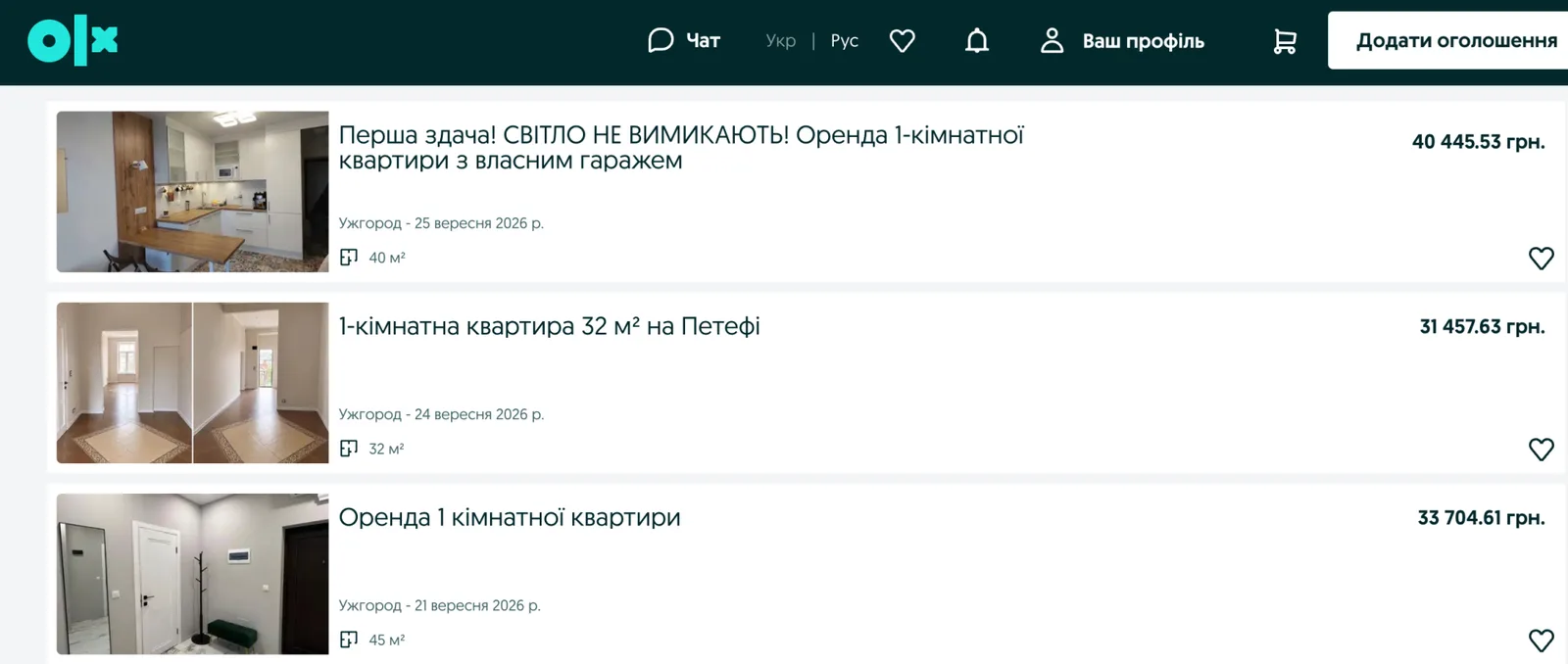
Task: Click Додати оголошення button
Action: [1448, 40]
